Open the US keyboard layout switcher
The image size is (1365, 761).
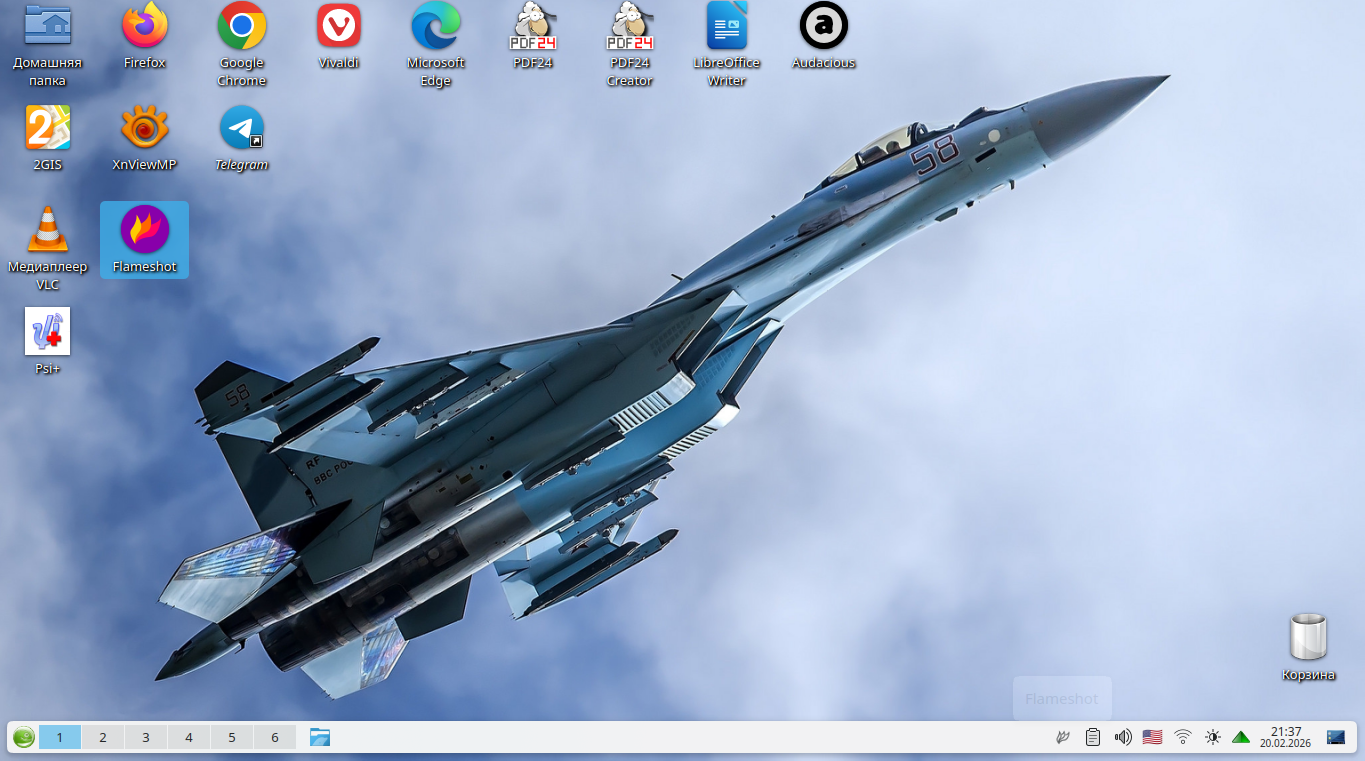coord(1152,737)
